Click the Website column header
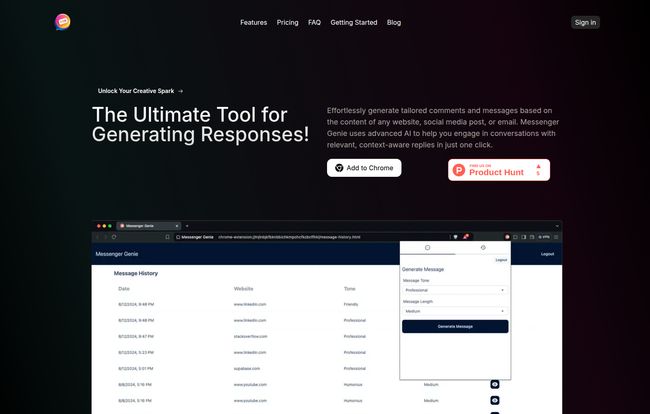 pos(243,288)
